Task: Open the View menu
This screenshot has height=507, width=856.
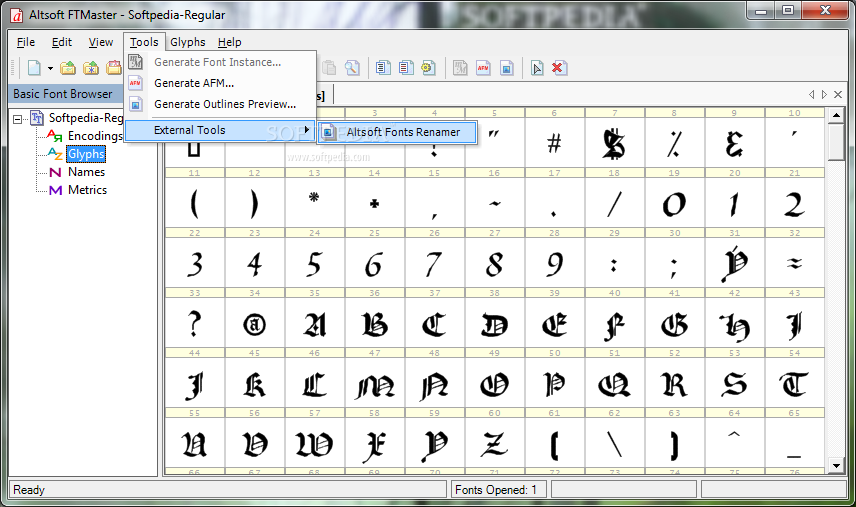Action: pyautogui.click(x=101, y=42)
